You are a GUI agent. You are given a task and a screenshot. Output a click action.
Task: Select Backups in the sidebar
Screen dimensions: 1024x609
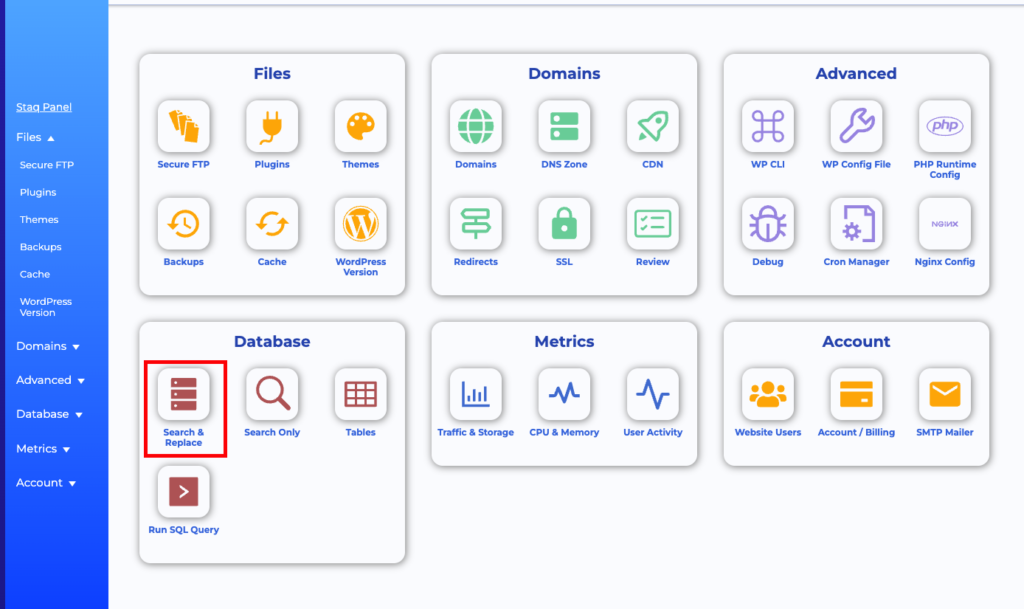point(40,247)
